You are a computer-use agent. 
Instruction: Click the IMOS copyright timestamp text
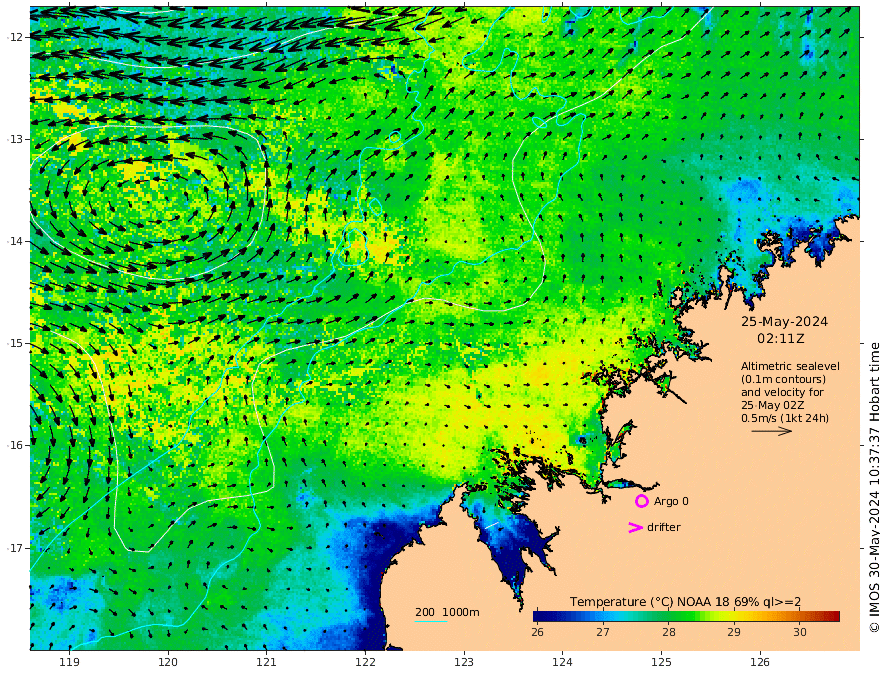tap(874, 488)
